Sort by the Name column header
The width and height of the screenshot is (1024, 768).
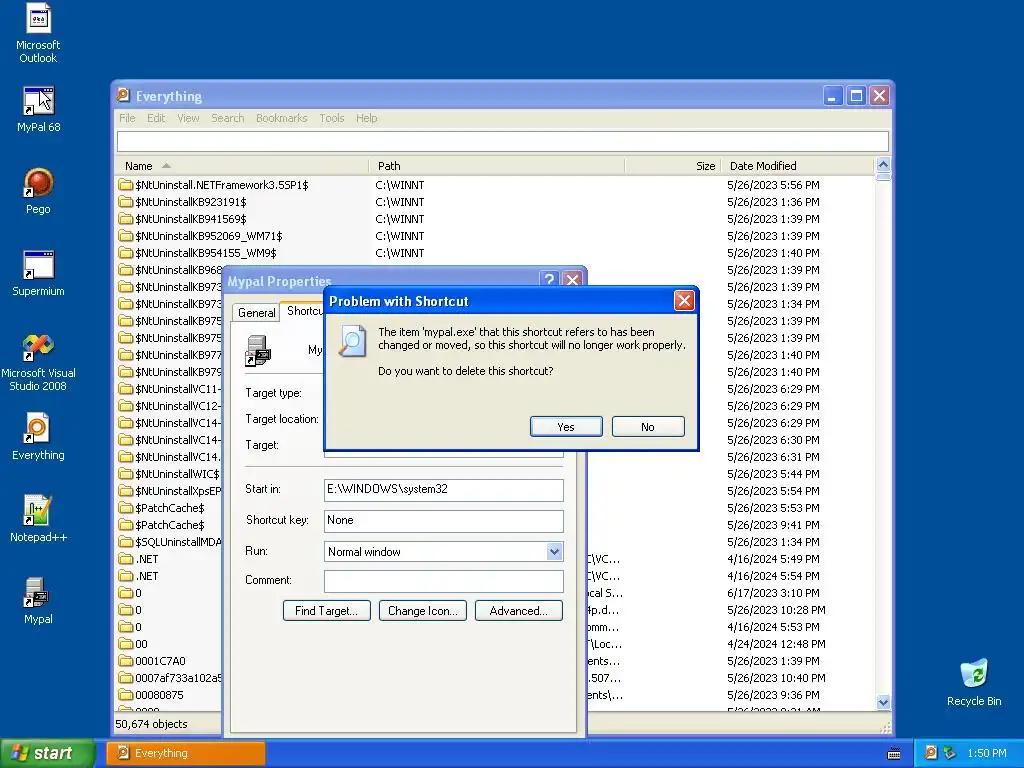tap(242, 166)
